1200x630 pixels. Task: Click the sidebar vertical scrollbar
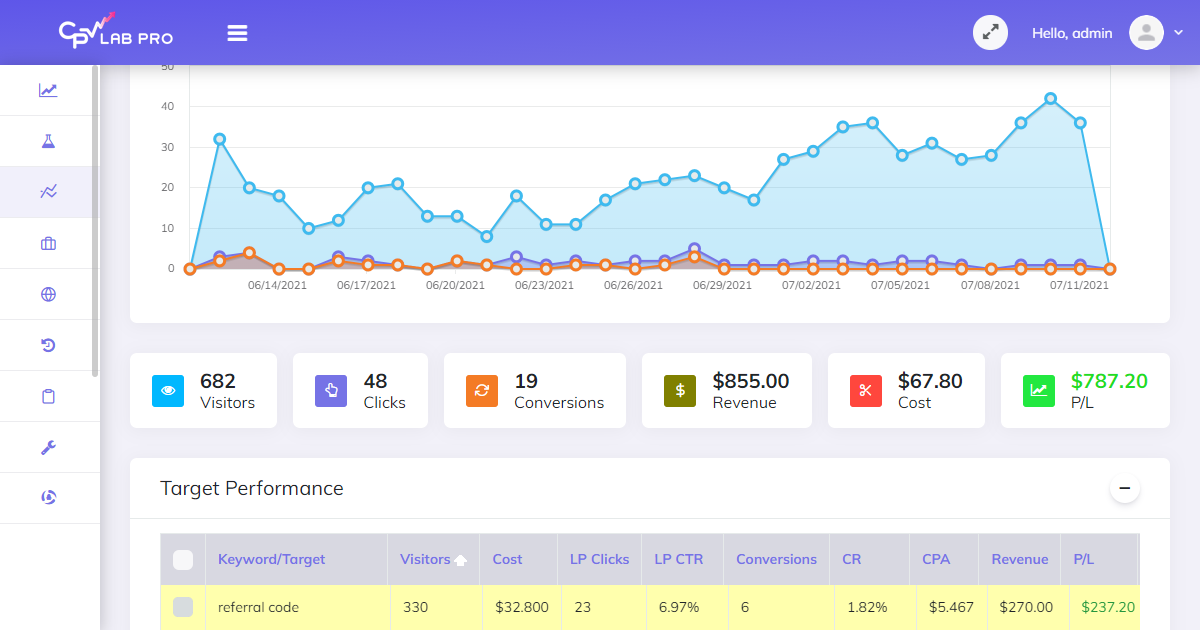tap(95, 220)
